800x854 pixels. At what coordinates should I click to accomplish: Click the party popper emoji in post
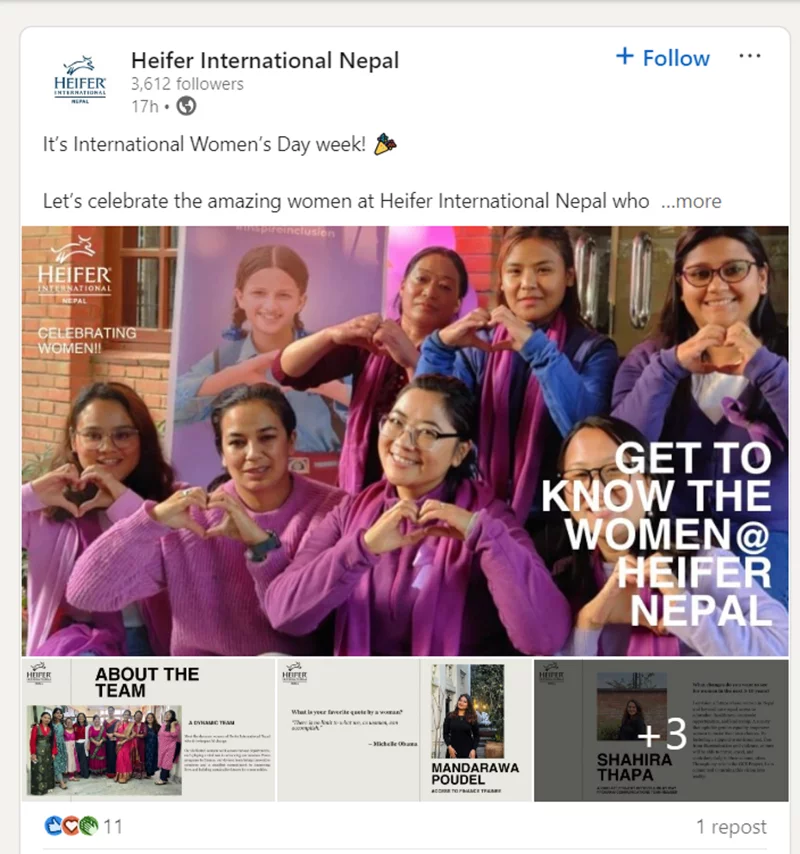click(385, 144)
